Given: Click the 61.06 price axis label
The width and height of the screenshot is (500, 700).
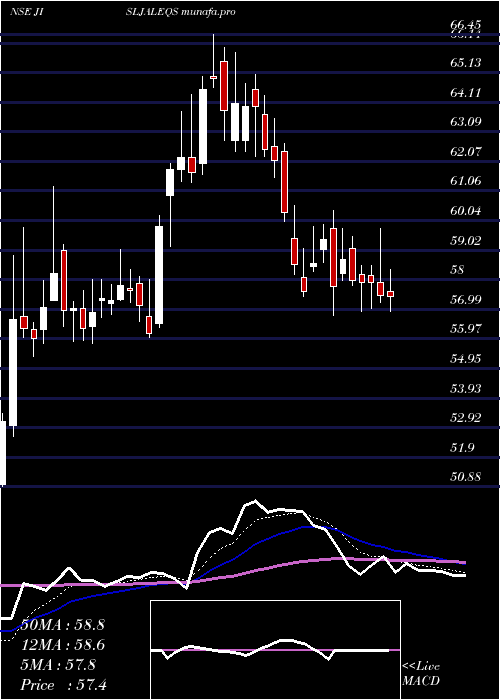Looking at the screenshot, I should point(466,181).
